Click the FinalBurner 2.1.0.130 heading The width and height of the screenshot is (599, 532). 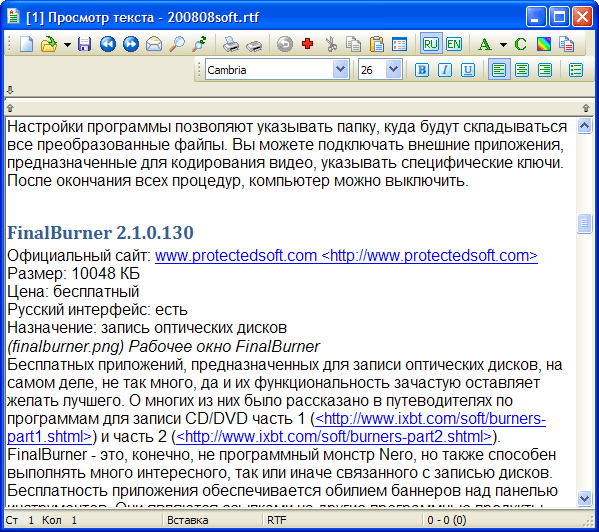click(x=100, y=233)
